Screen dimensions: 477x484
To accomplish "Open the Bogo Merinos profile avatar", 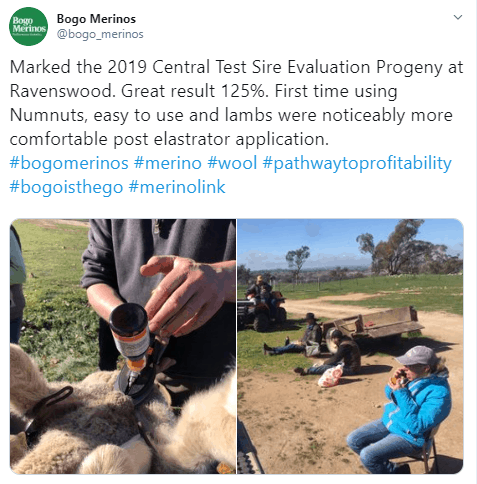I will coord(28,26).
